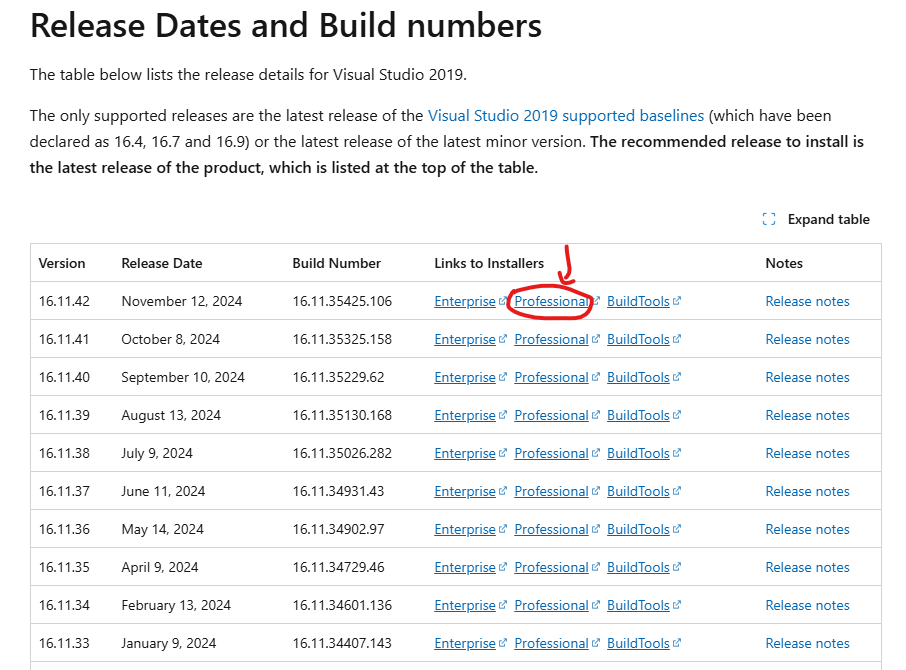Download BuildTools installer for 16.11.38
906x670 pixels.
[x=638, y=453]
